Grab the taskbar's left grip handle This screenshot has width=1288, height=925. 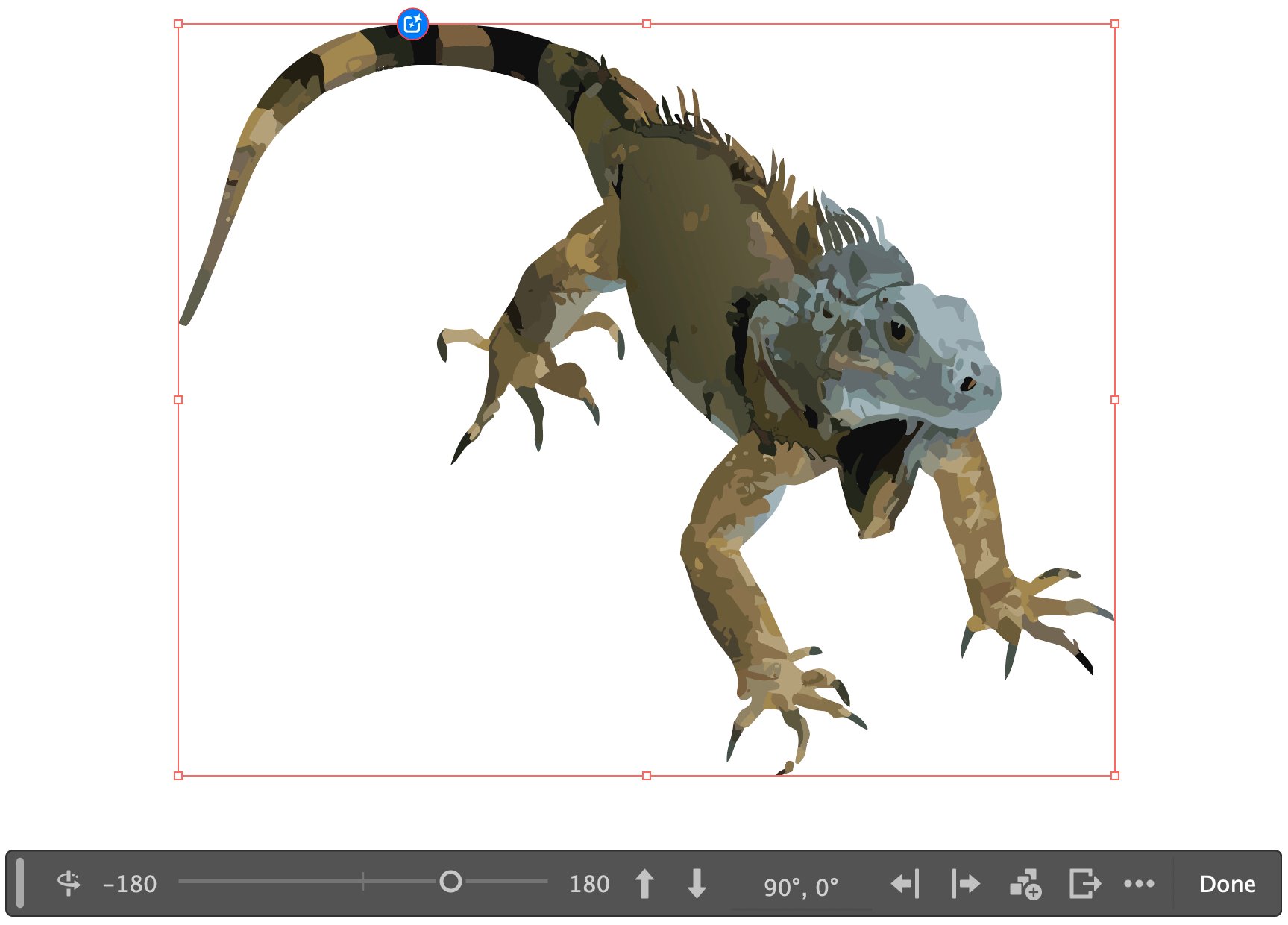click(x=20, y=883)
